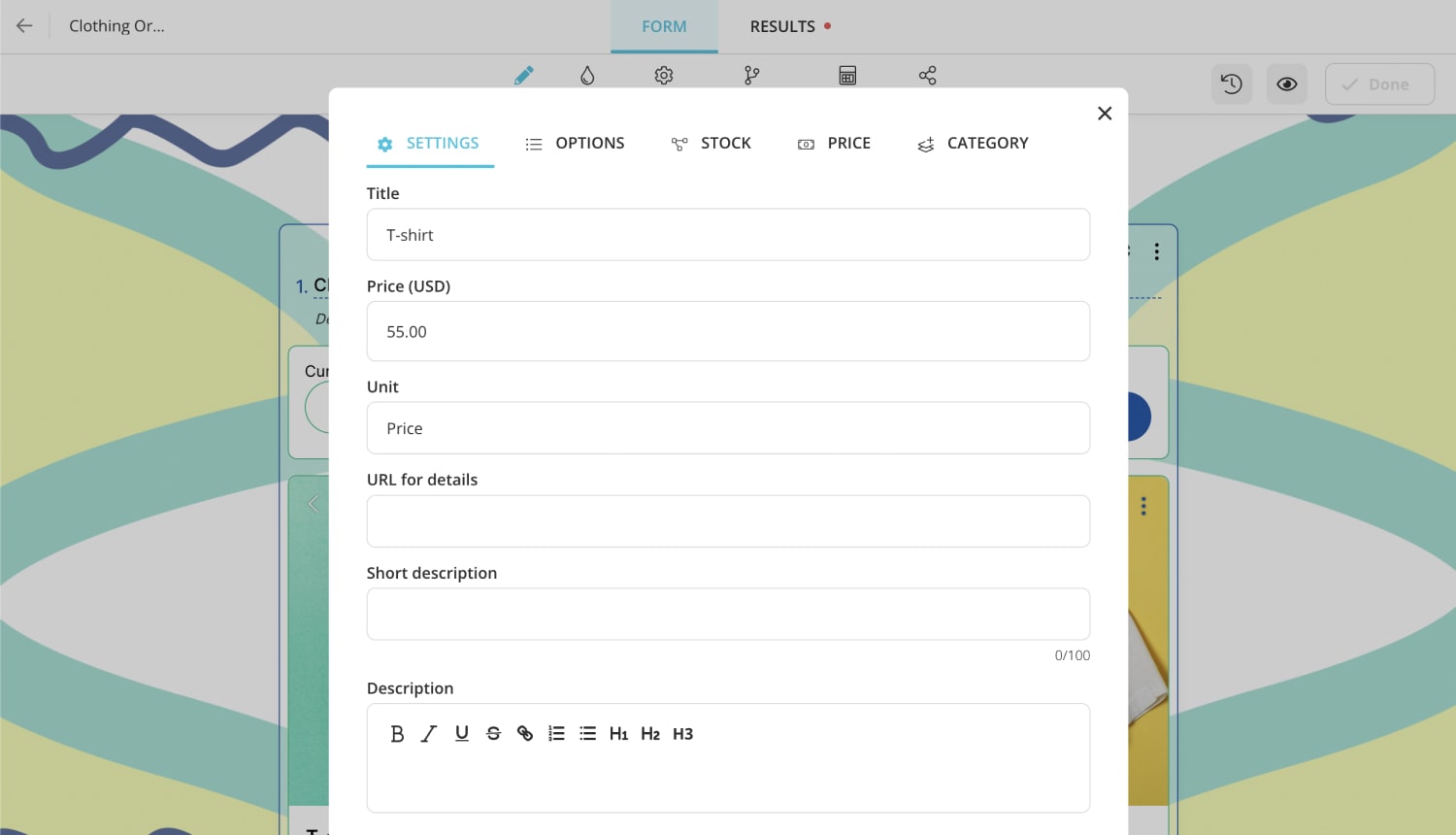Switch to the RESULTS tab
1456x835 pixels.
782,26
